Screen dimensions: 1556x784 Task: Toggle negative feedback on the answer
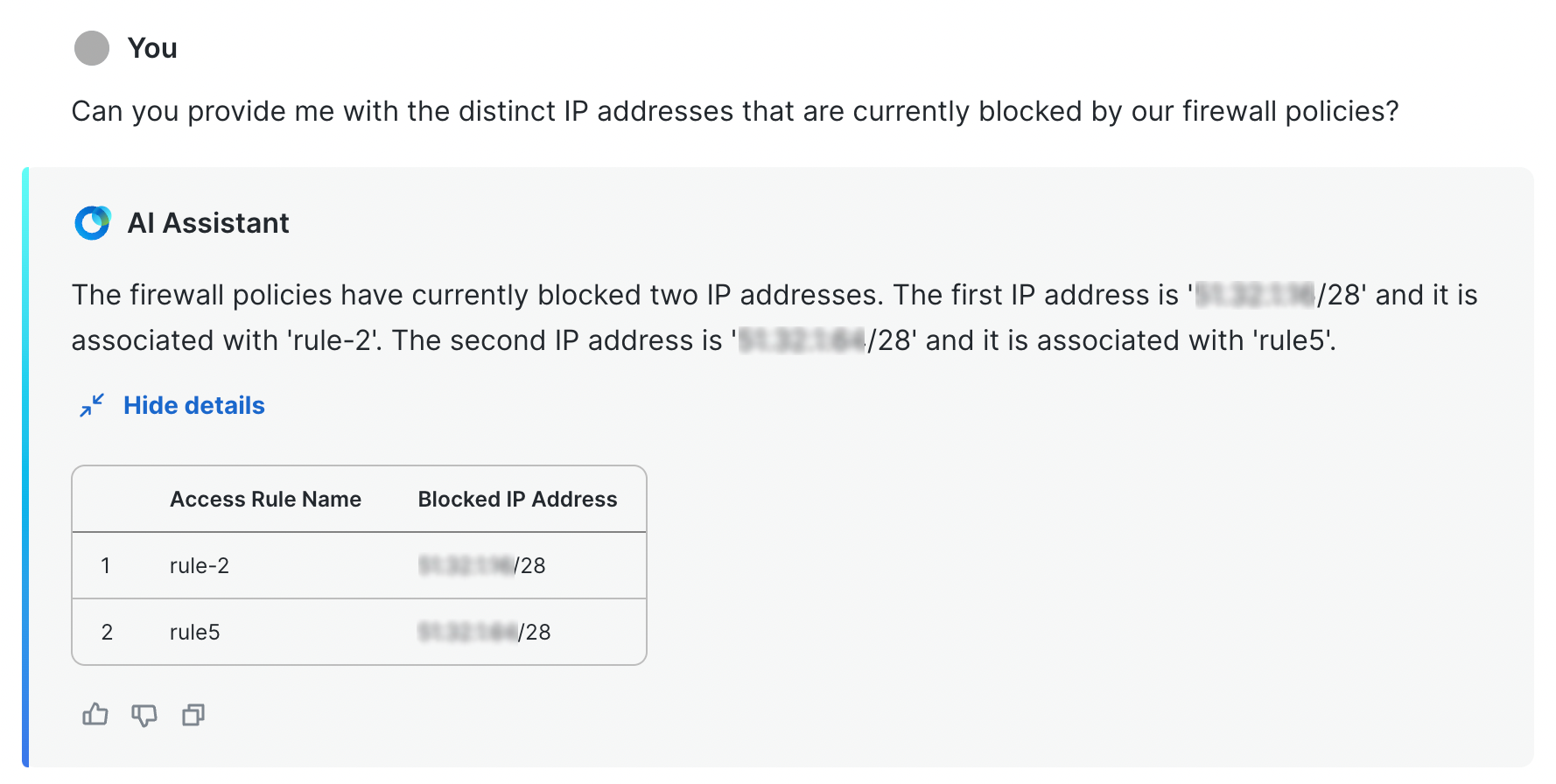pos(144,715)
